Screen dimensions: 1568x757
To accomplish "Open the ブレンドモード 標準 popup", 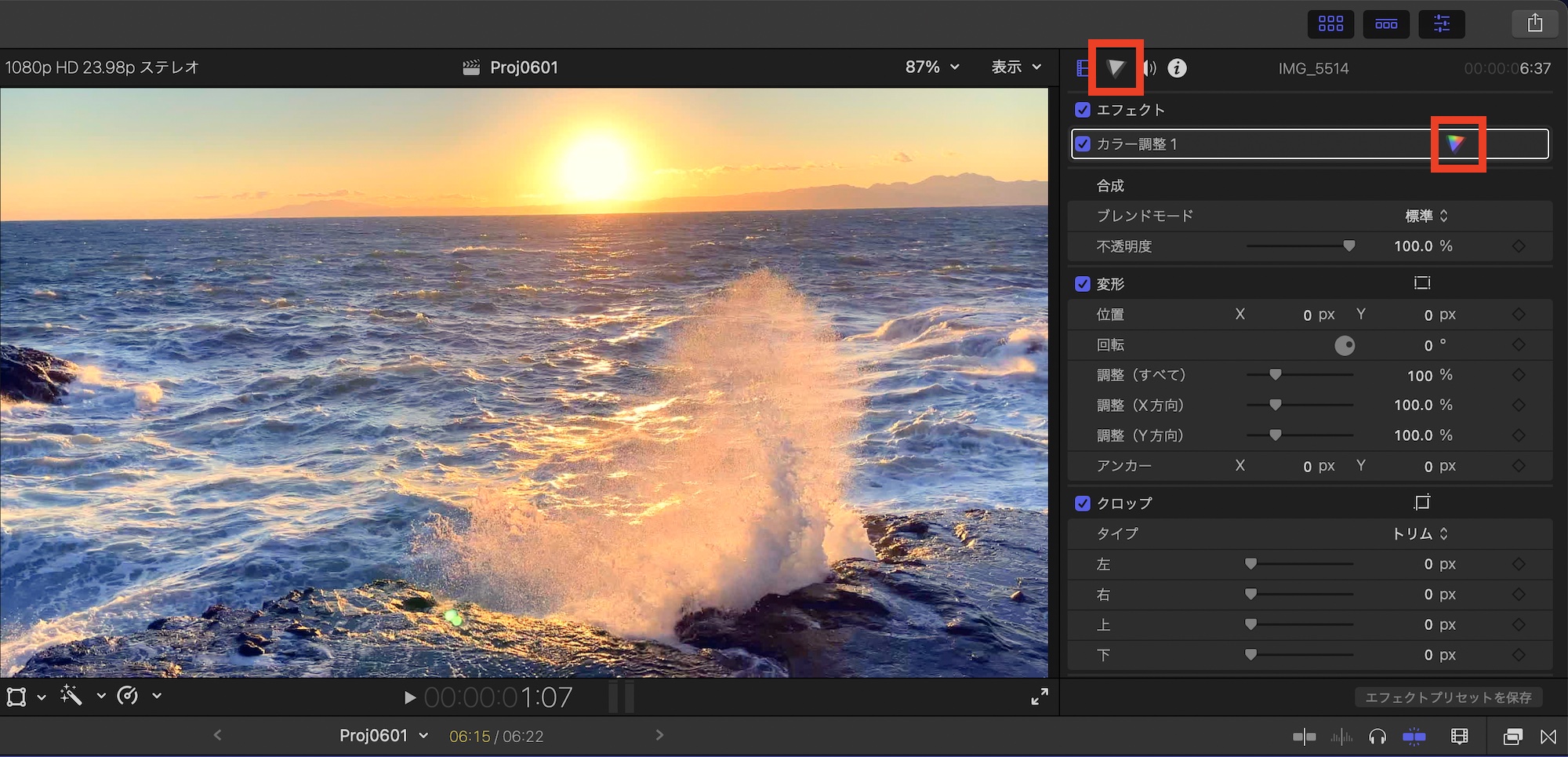I will point(1426,216).
